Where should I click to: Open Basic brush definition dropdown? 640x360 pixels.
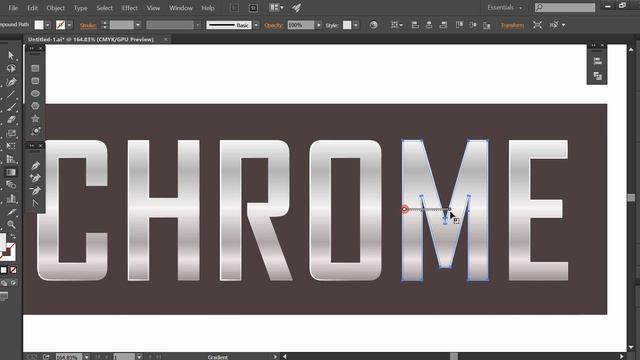[x=256, y=25]
